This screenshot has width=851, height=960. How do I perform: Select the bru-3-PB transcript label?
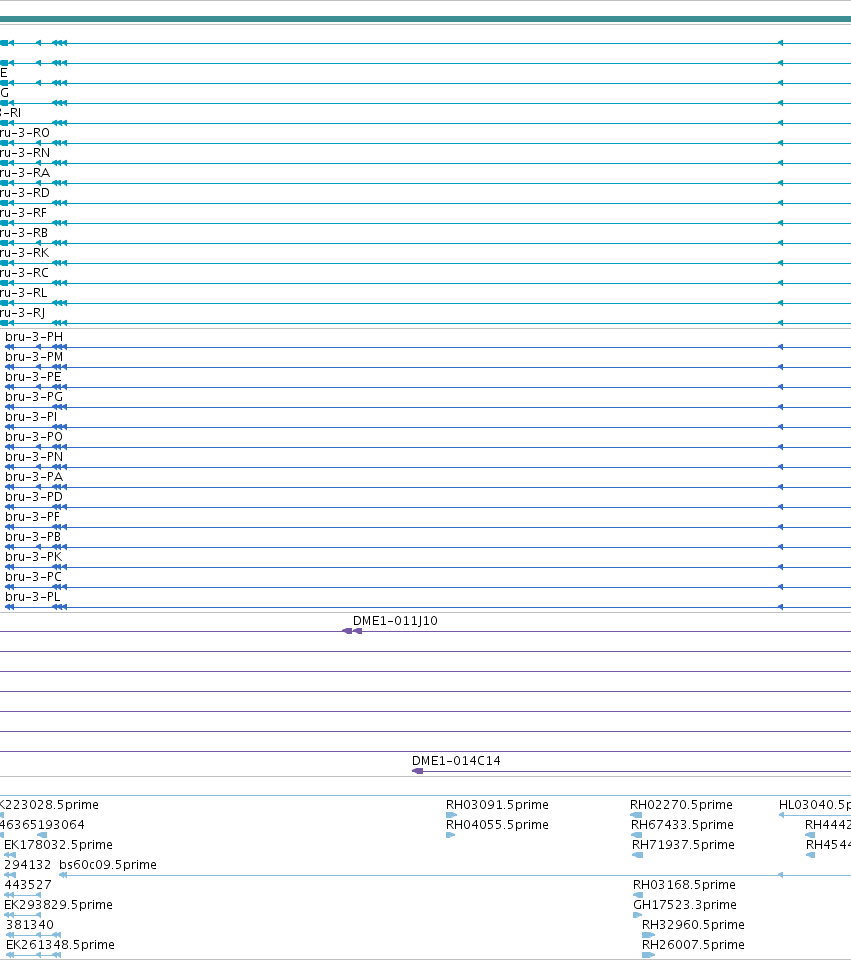33,537
